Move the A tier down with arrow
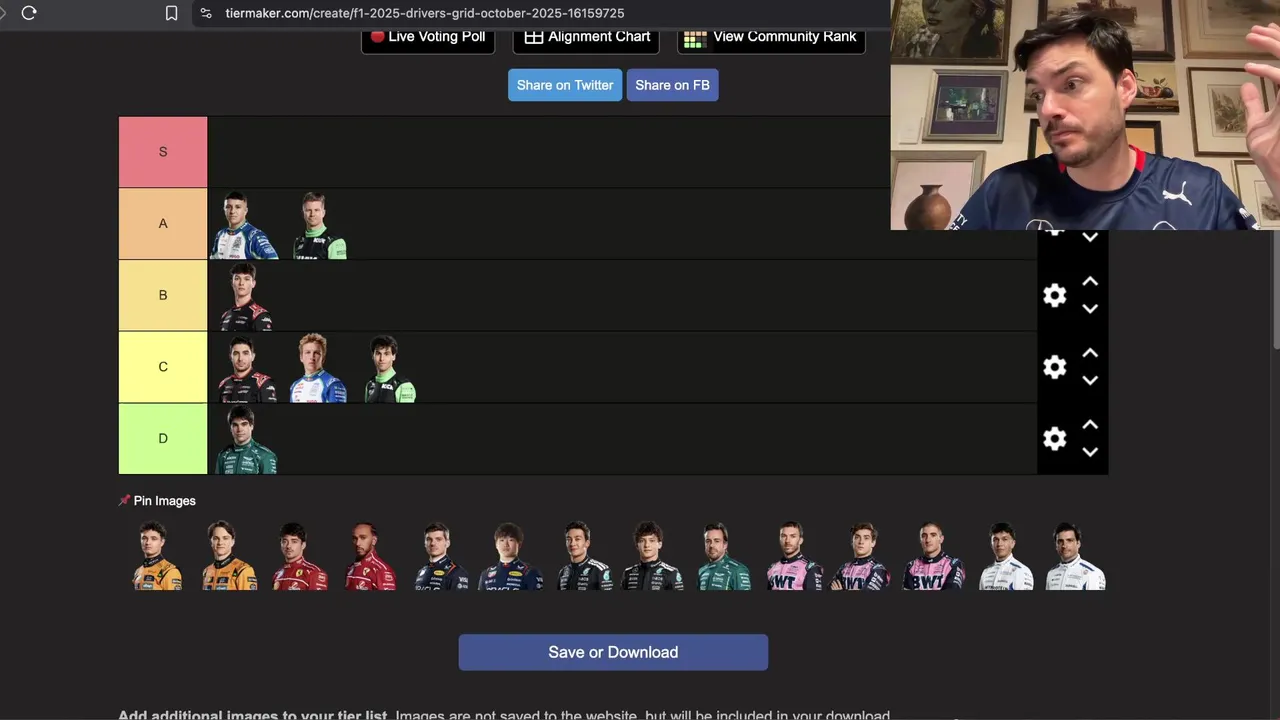The width and height of the screenshot is (1280, 720). pyautogui.click(x=1090, y=238)
